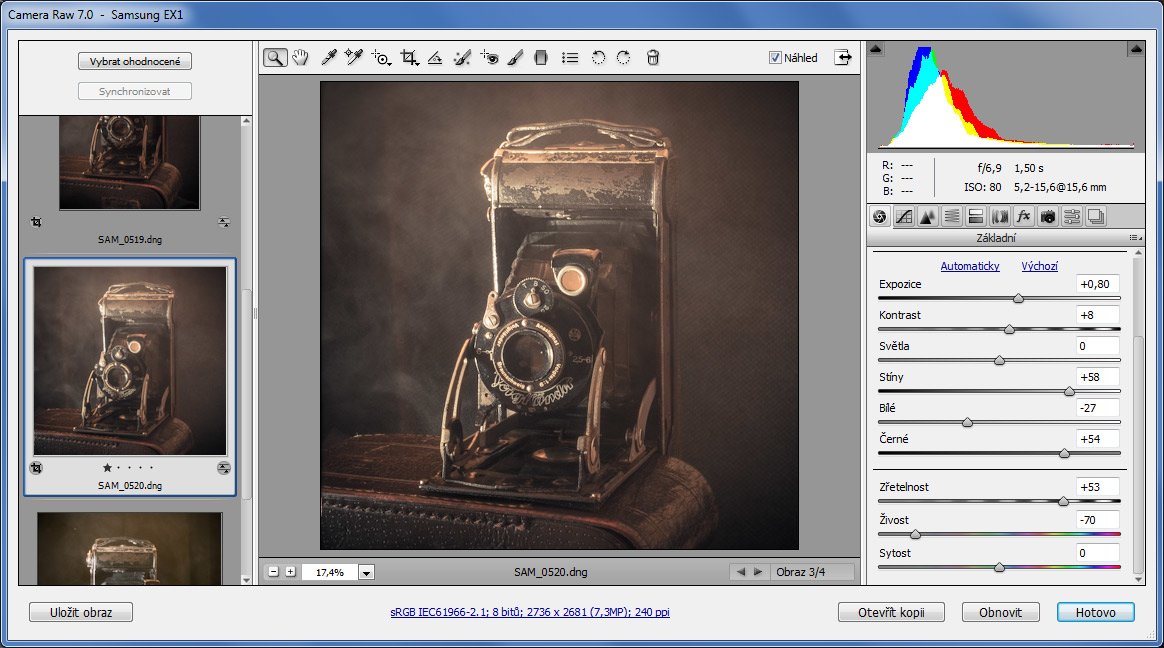
Task: Open Camera Raw preferences list icon
Action: click(570, 58)
